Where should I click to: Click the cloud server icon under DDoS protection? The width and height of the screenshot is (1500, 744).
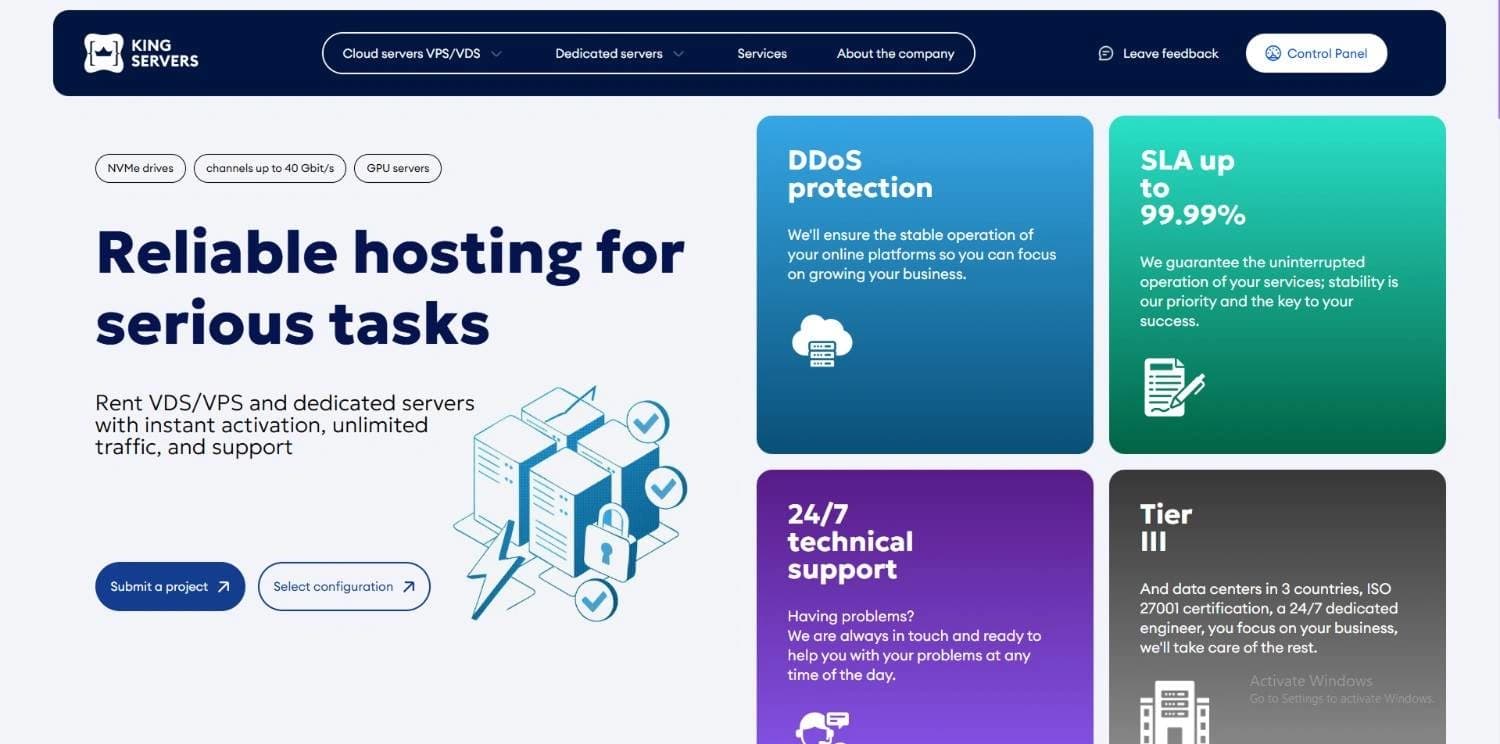tap(821, 340)
